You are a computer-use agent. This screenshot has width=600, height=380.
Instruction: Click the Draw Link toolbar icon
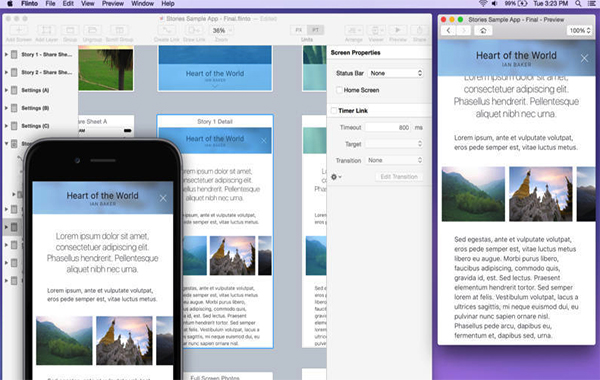(194, 30)
